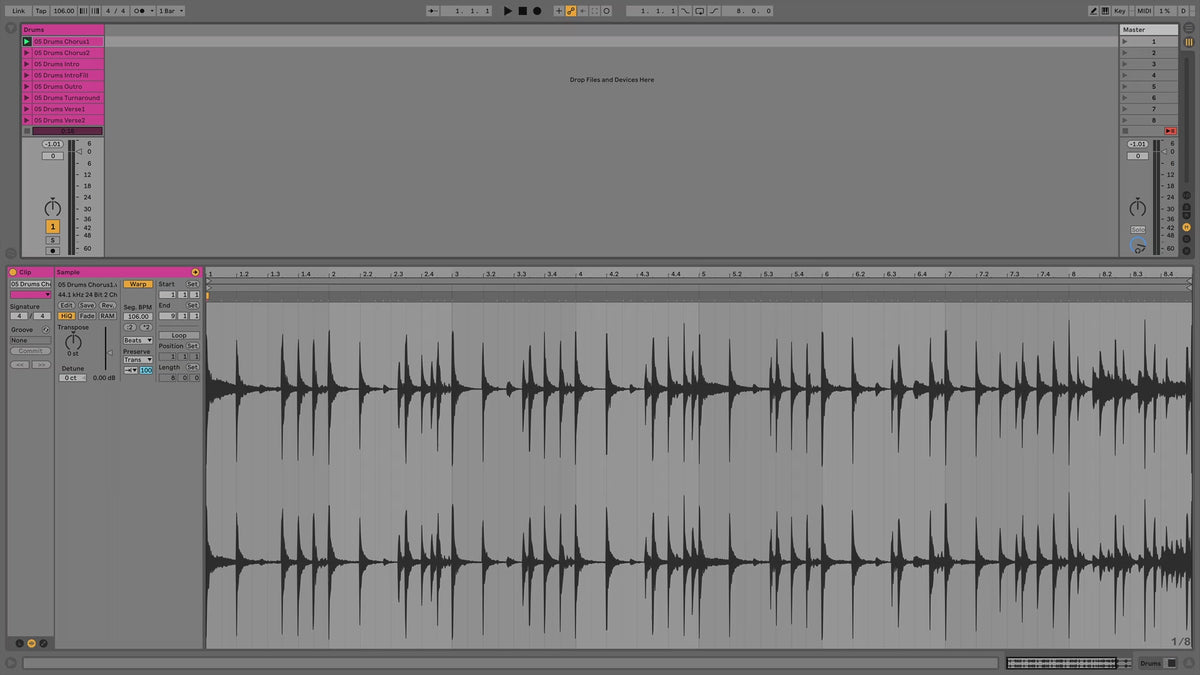The height and width of the screenshot is (675, 1200).
Task: Open the 1 Bar quantization menu
Action: [167, 10]
